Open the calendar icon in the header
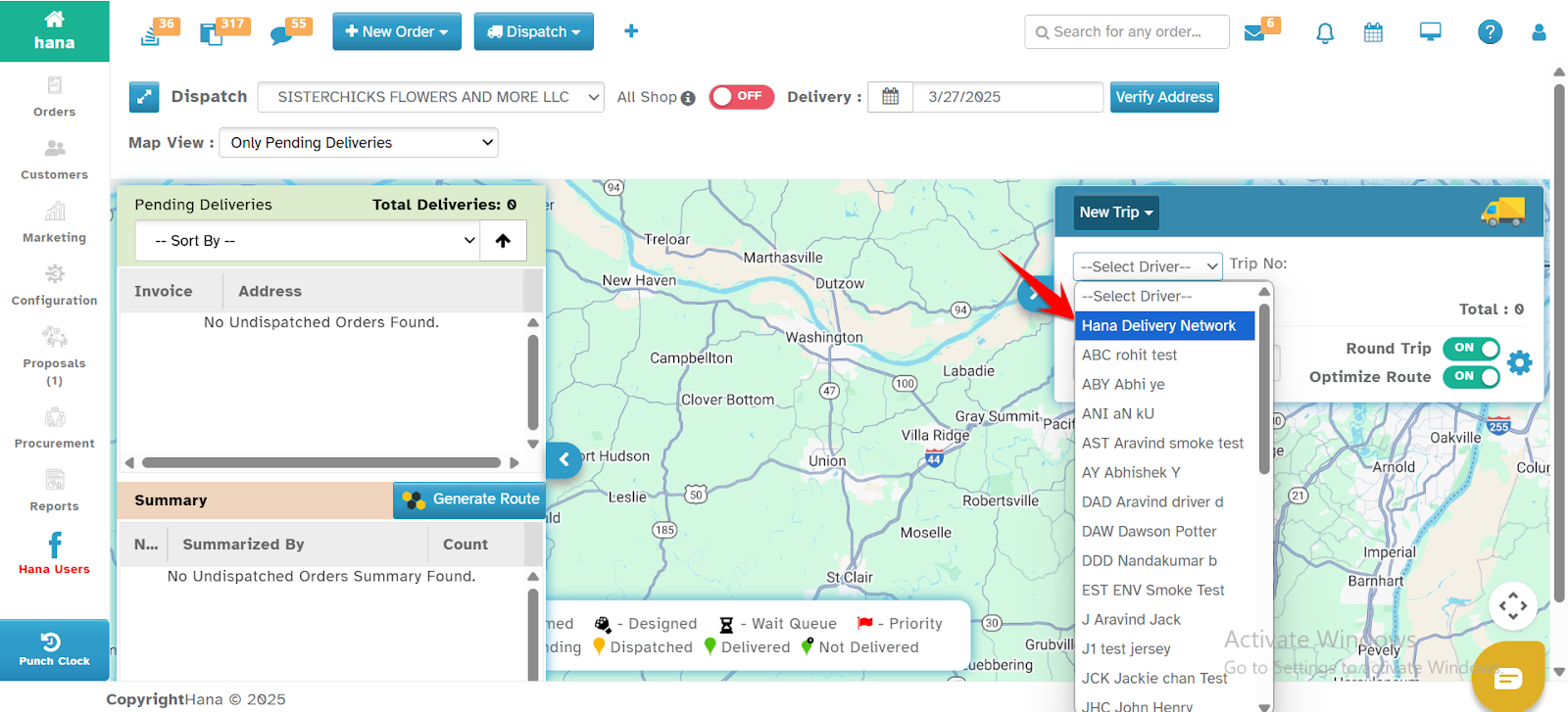 click(1373, 32)
